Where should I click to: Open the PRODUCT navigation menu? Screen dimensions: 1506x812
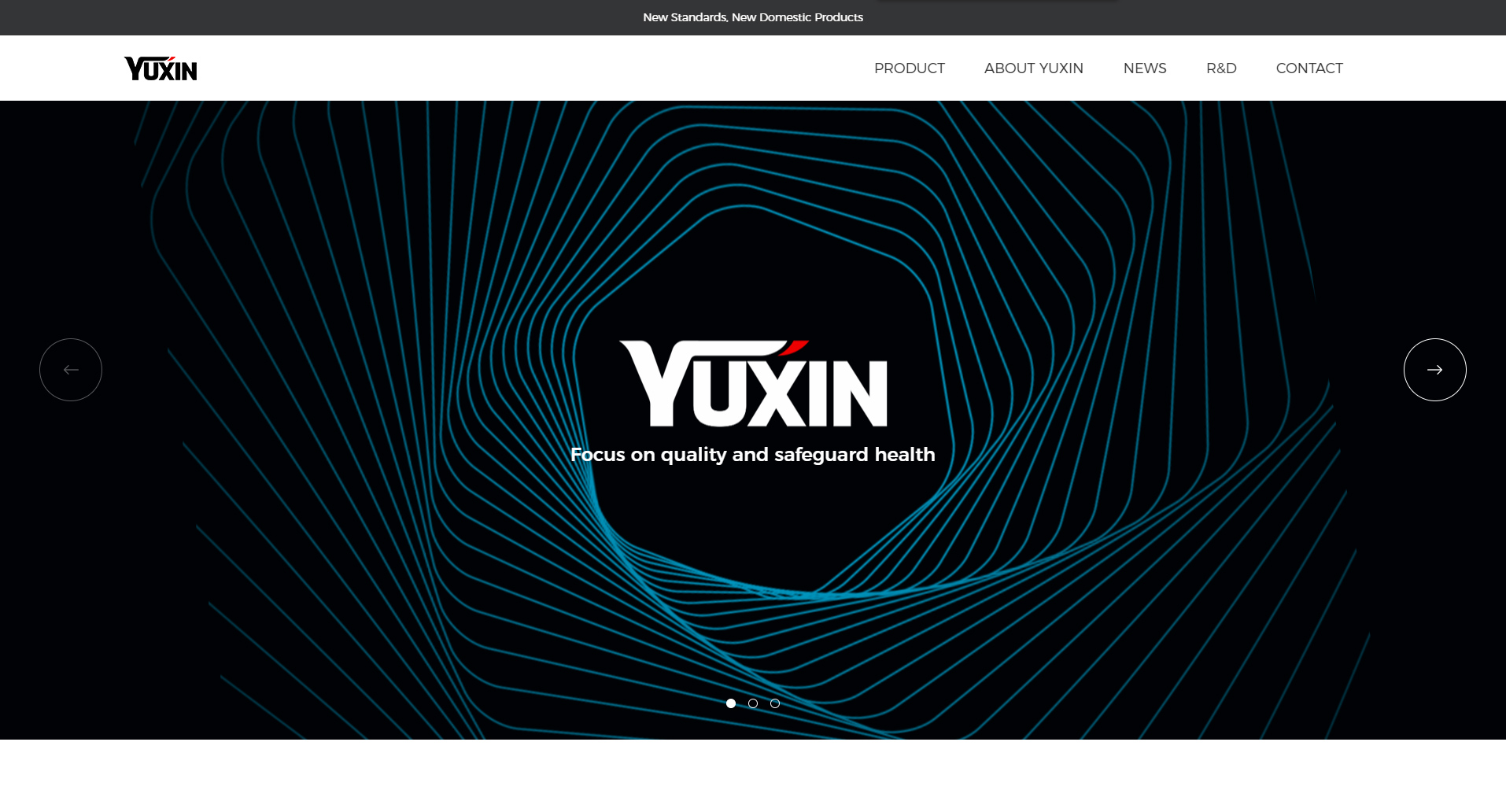[x=909, y=68]
